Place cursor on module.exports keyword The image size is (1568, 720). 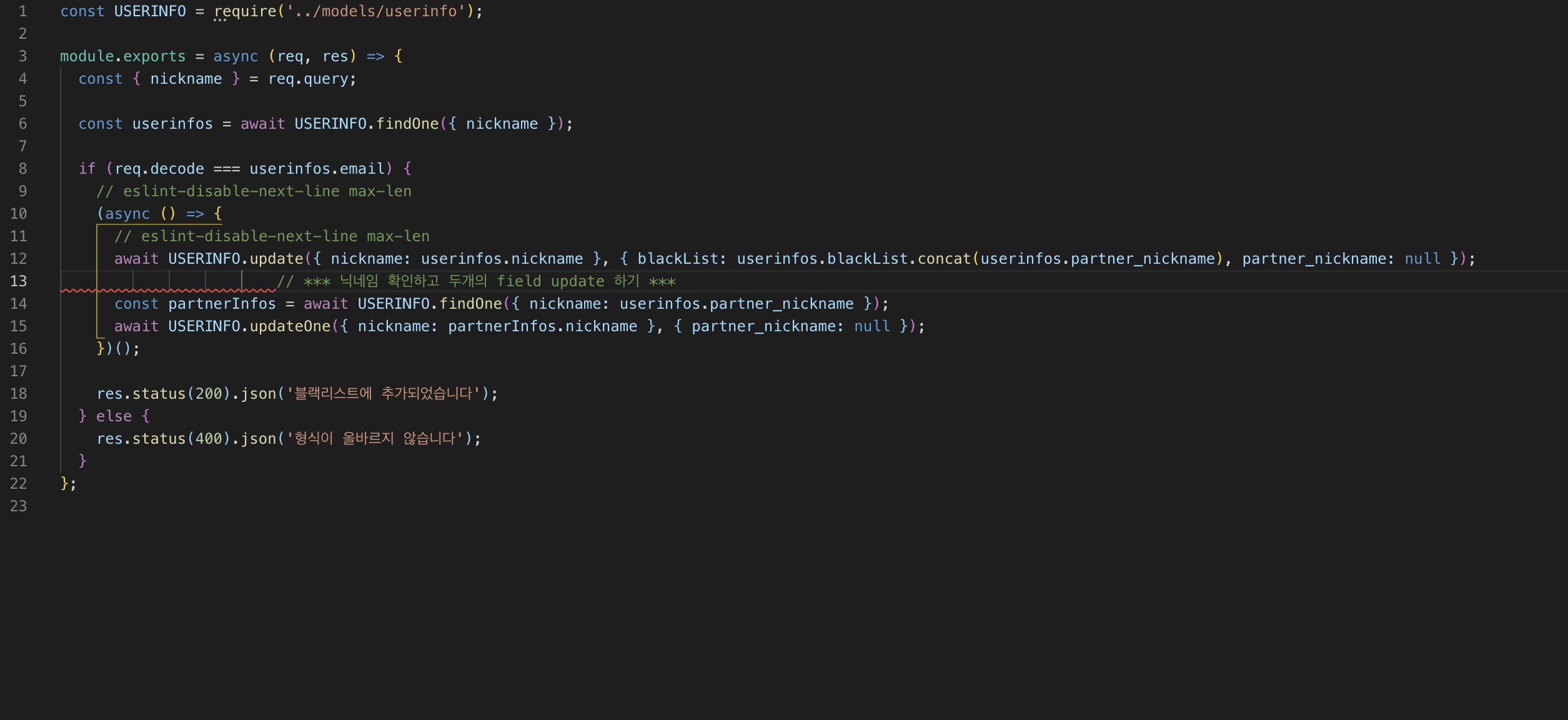tap(122, 56)
